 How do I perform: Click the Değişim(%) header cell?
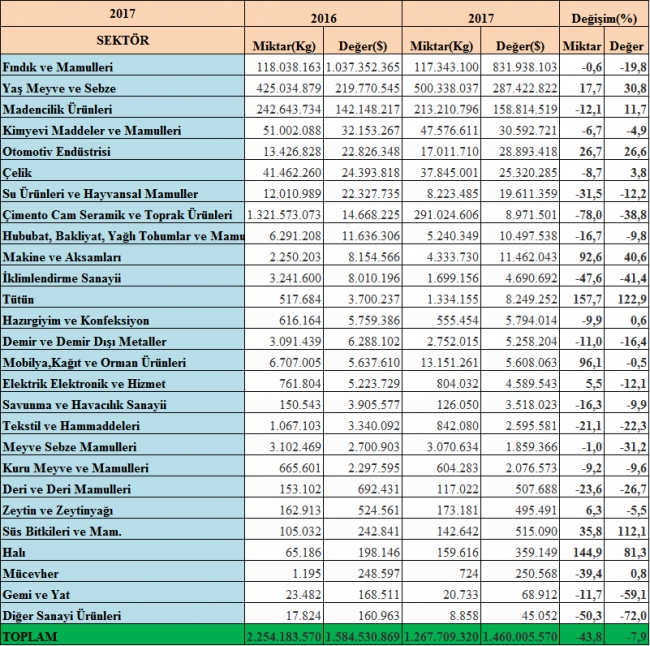coord(603,17)
